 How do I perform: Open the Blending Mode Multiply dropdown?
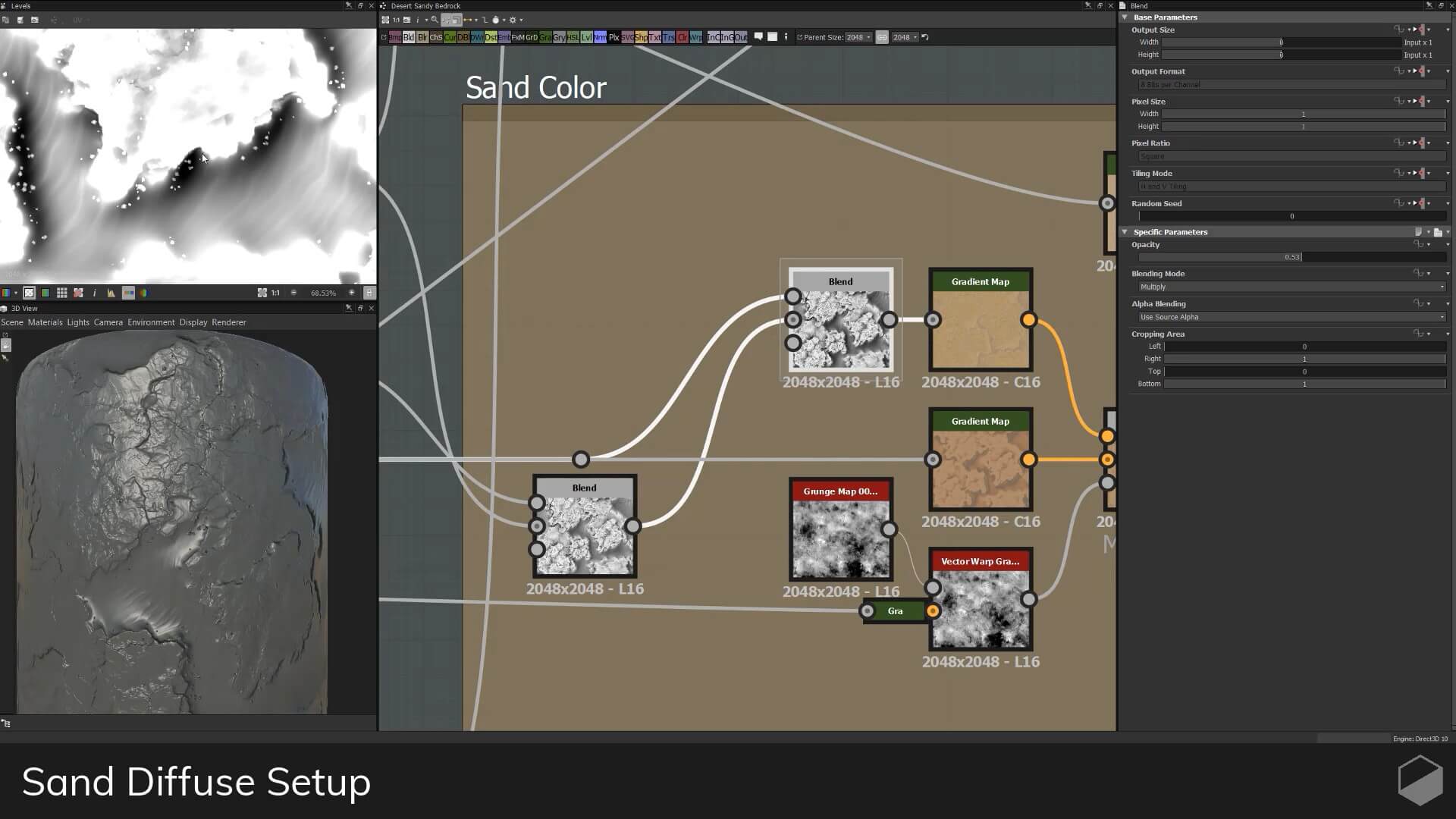coord(1291,287)
